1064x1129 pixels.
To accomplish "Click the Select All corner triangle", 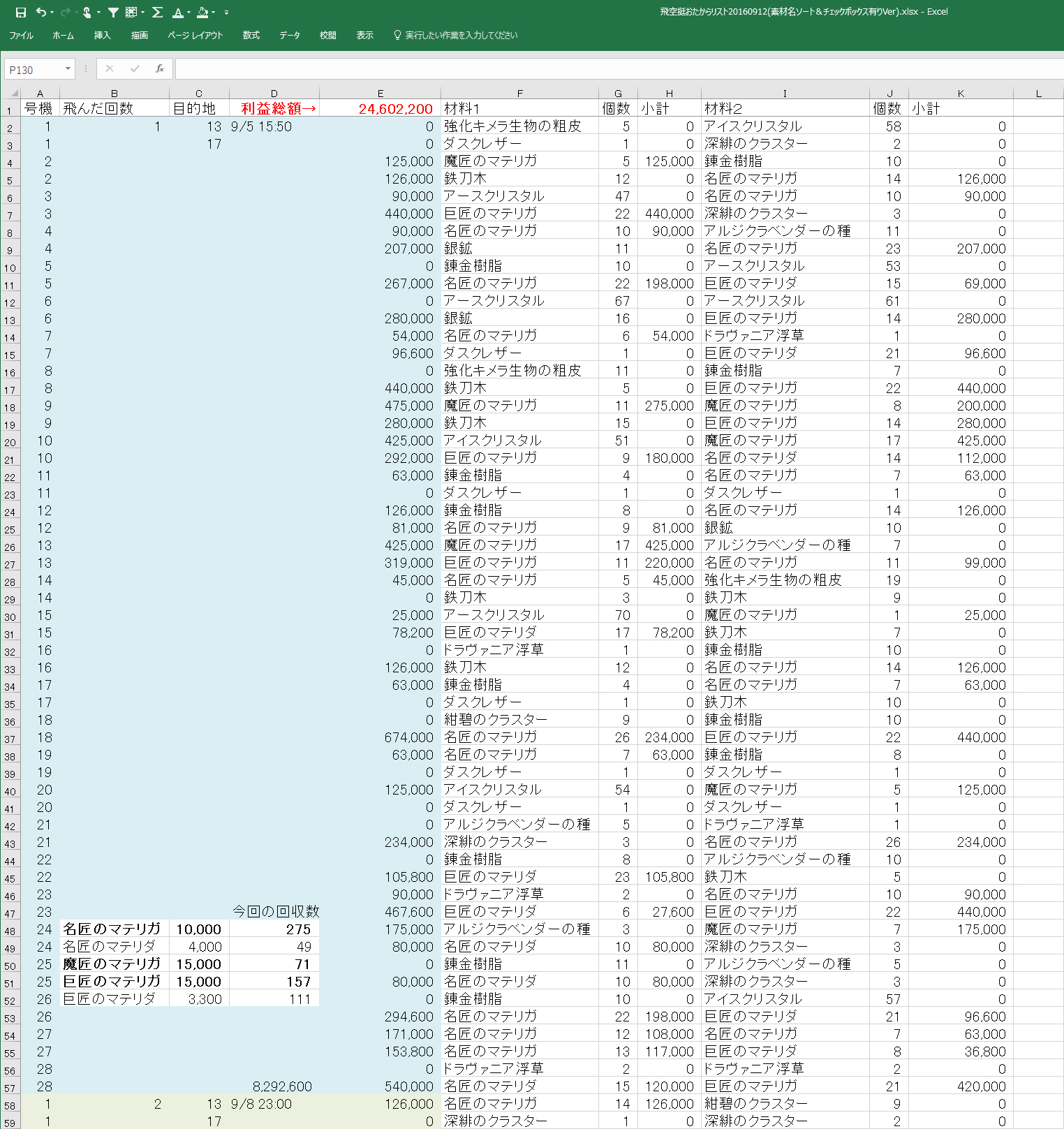I will click(13, 93).
